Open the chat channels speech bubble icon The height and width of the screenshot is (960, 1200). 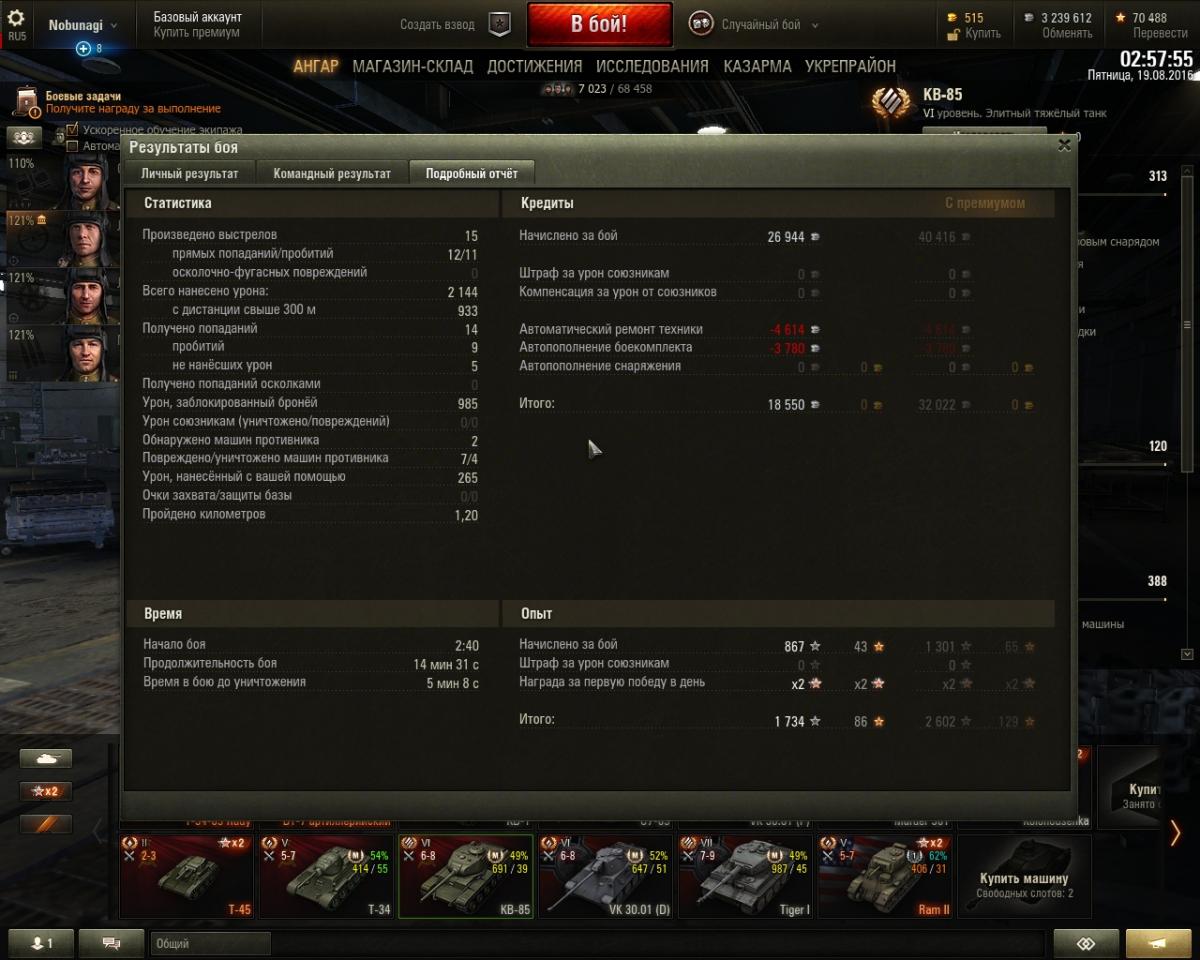tap(111, 943)
